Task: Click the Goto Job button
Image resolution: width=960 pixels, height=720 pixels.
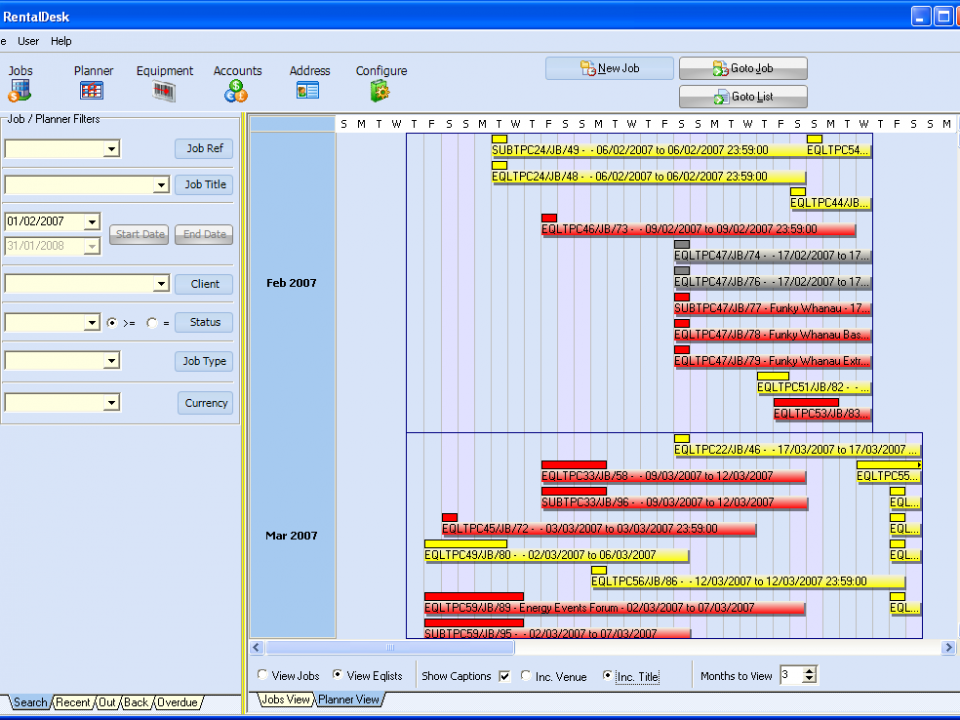Action: (742, 68)
